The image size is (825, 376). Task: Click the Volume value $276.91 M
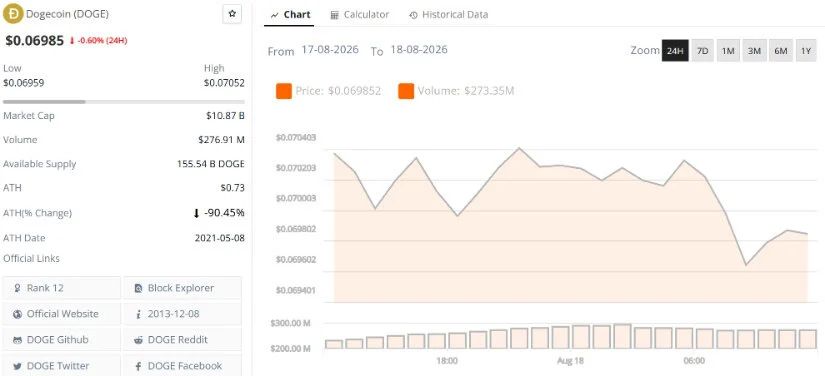222,140
